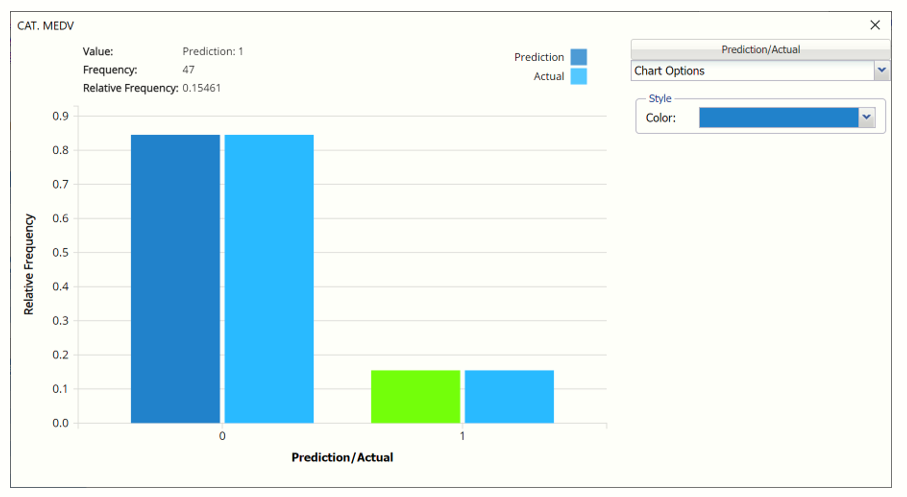907x497 pixels.
Task: Expand the Chart Options dropdown arrow
Action: [881, 71]
